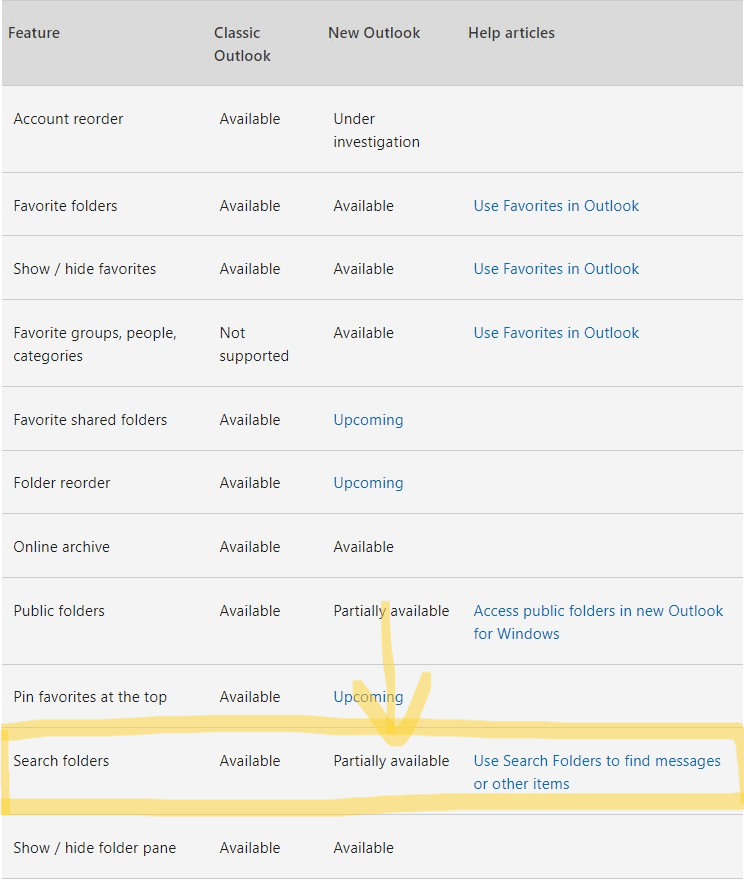Click New Outlook Available for Favorite folders
The image size is (744, 883).
(363, 206)
